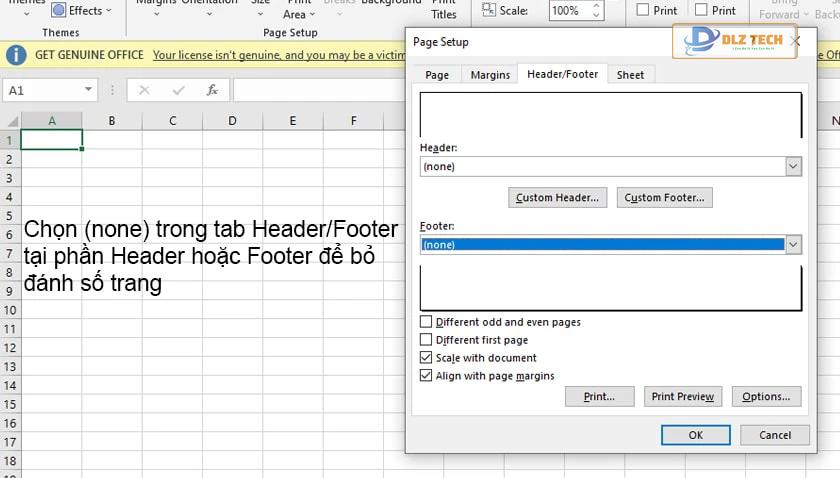Click the Footer preview box

(611, 288)
